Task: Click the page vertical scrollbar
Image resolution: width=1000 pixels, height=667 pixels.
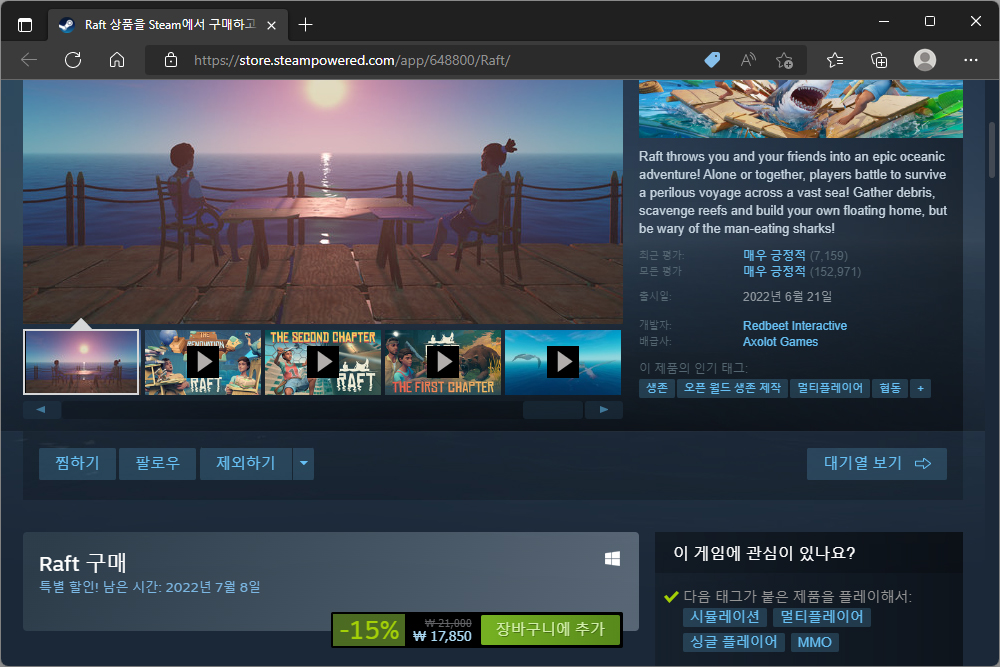Action: tap(992, 150)
